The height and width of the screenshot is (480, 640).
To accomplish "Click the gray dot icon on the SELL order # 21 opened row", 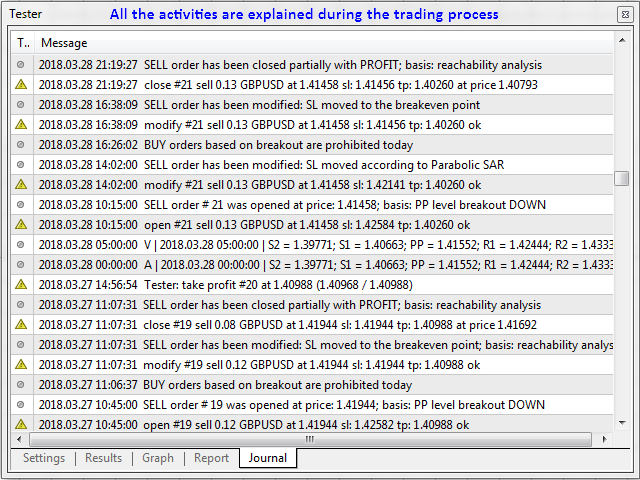I will tap(20, 204).
